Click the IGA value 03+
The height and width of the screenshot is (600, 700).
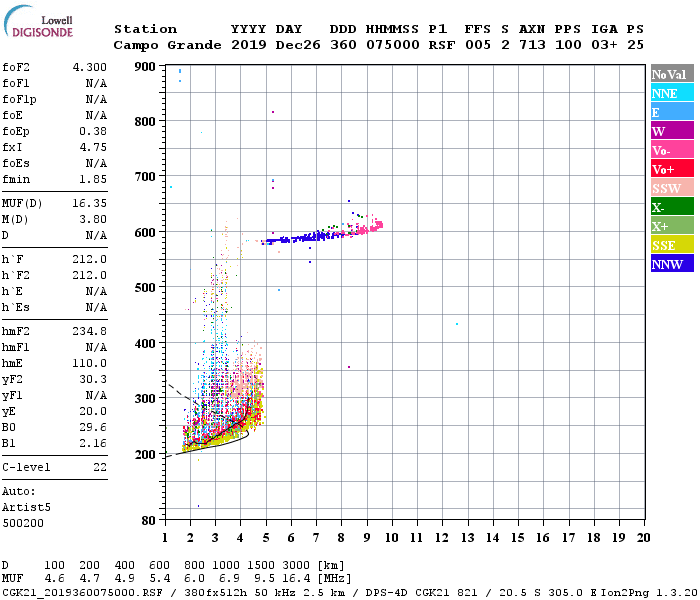(604, 45)
